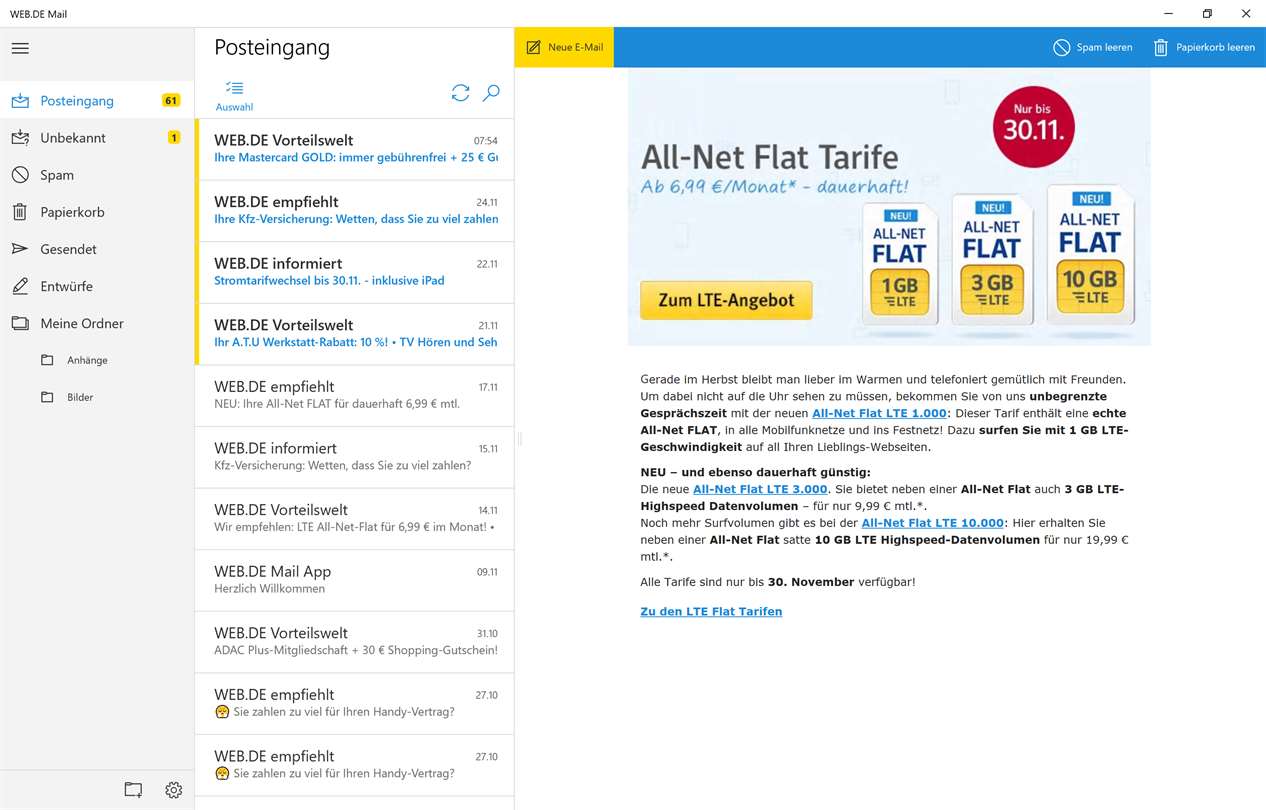Click the refresh inbox icon
The width and height of the screenshot is (1266, 810).
(460, 93)
